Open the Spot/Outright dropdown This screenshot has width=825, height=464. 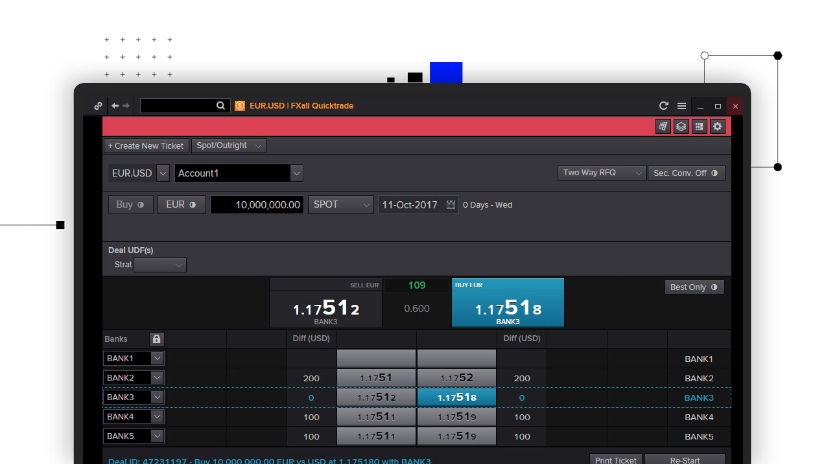[x=229, y=145]
